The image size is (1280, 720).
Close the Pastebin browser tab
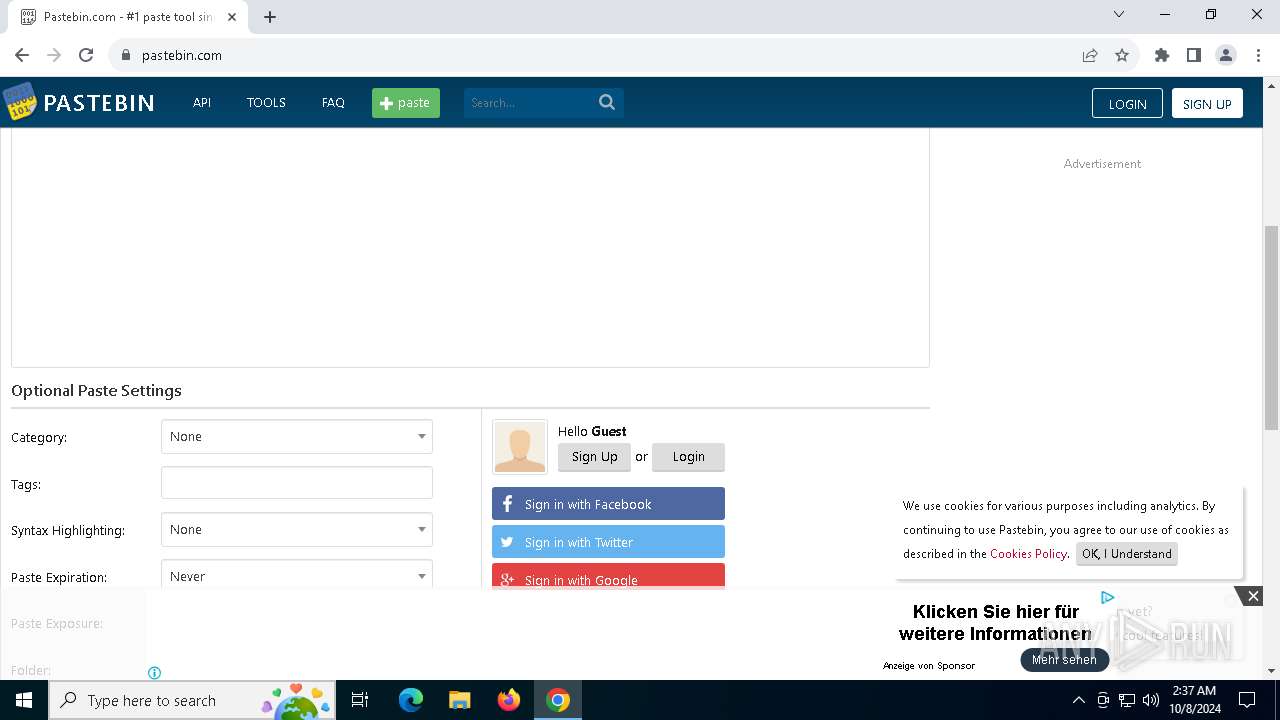coord(232,17)
